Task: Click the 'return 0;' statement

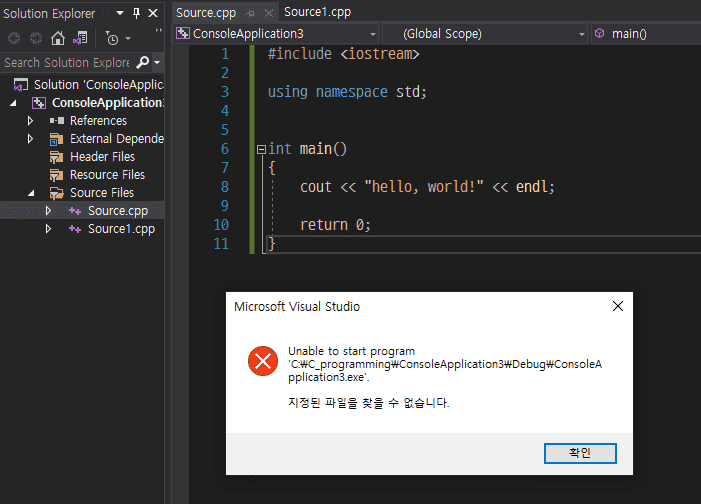Action: (x=335, y=224)
